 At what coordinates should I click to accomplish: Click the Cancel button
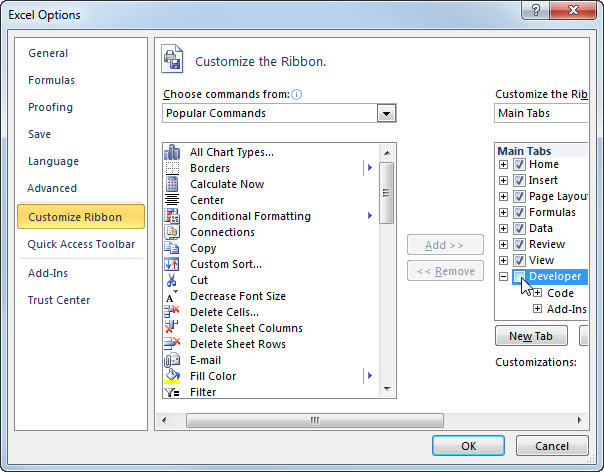pyautogui.click(x=552, y=446)
